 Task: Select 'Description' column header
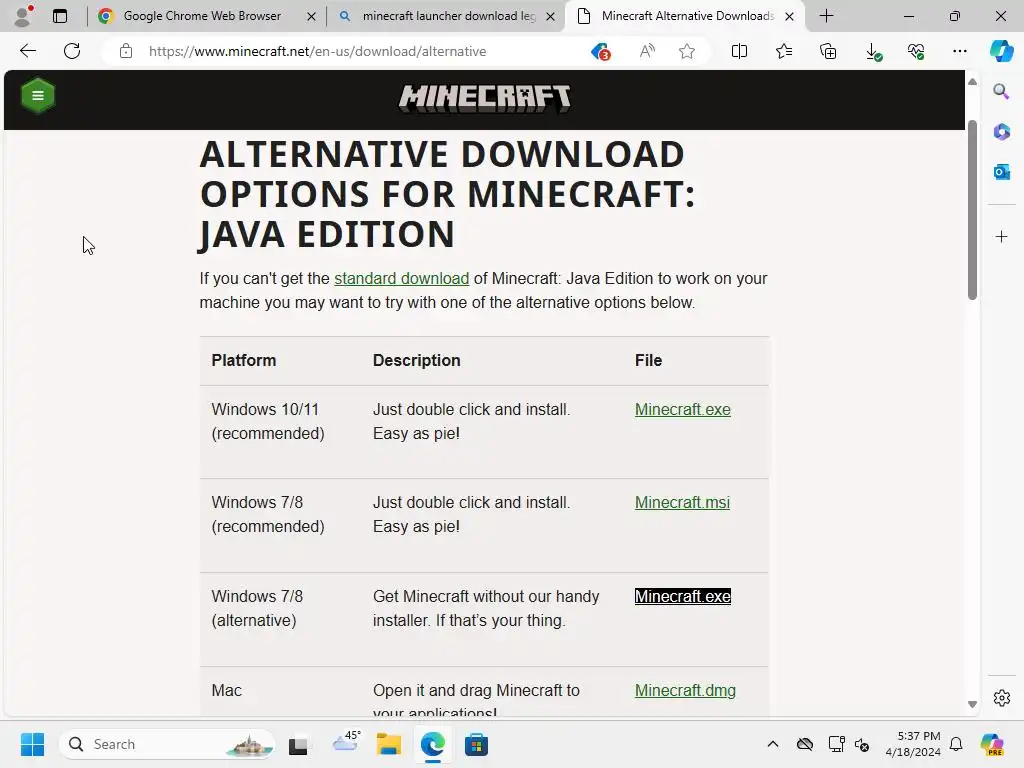[x=417, y=360]
